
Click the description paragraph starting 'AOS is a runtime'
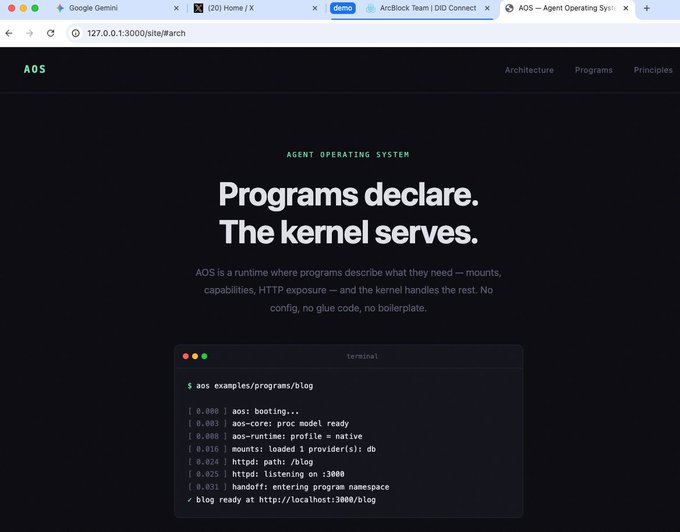[x=348, y=290]
